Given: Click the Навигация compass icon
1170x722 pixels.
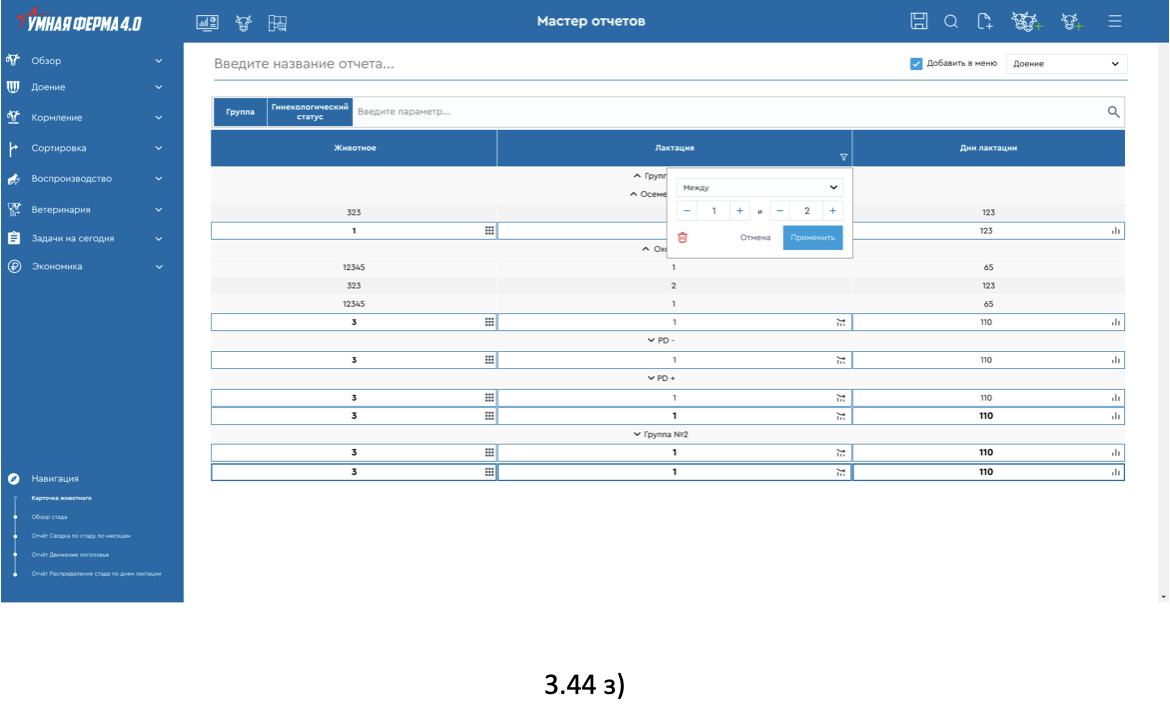Looking at the screenshot, I should [13, 479].
